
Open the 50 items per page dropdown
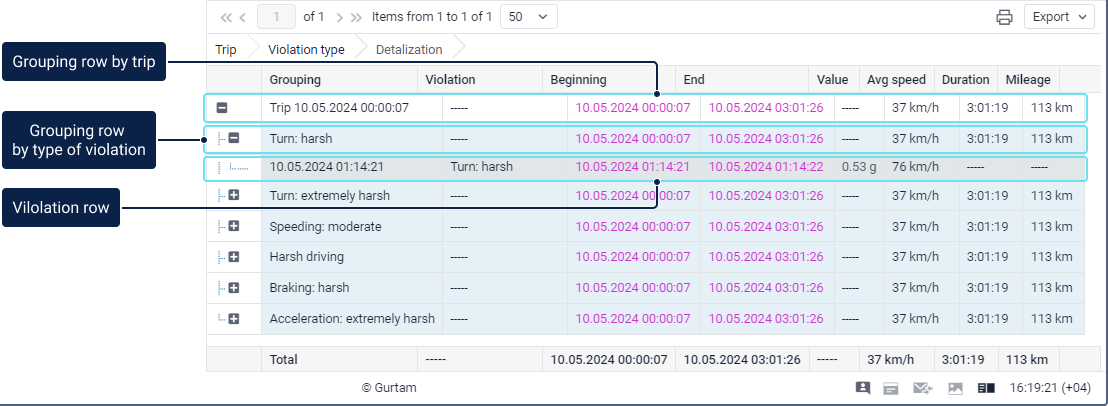pos(528,17)
